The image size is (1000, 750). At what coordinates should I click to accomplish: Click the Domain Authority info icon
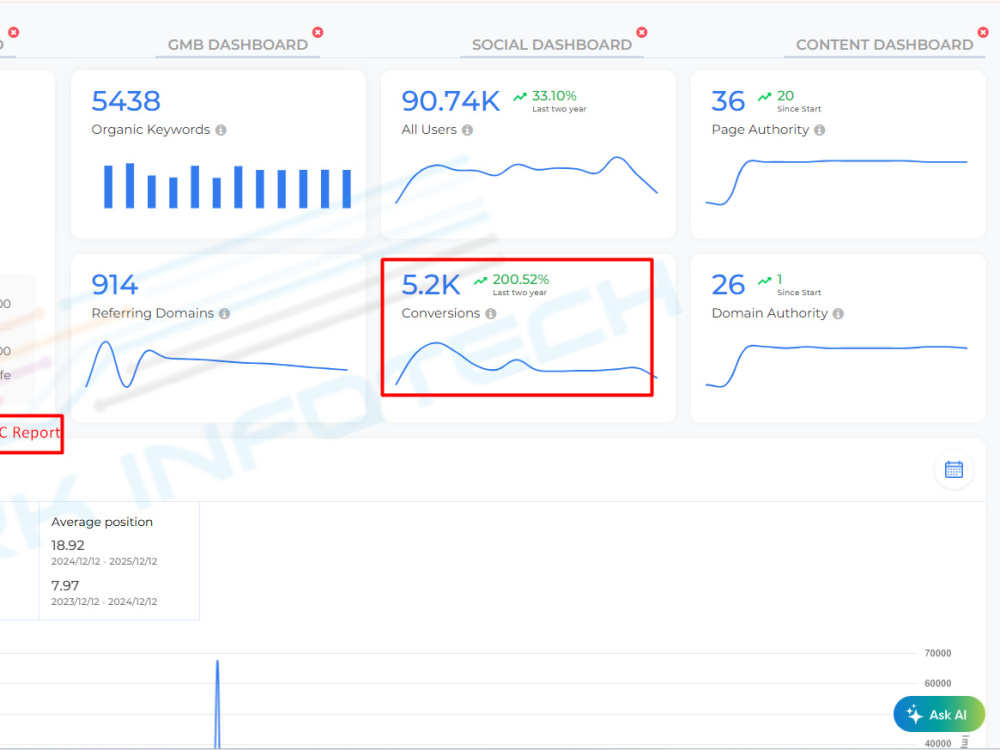coord(838,314)
